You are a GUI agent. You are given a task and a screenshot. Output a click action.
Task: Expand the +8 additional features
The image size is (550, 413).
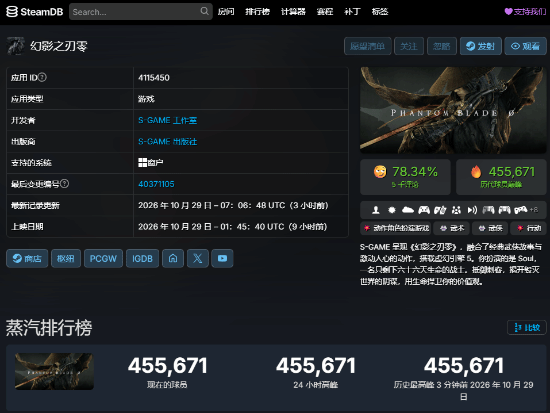point(534,210)
